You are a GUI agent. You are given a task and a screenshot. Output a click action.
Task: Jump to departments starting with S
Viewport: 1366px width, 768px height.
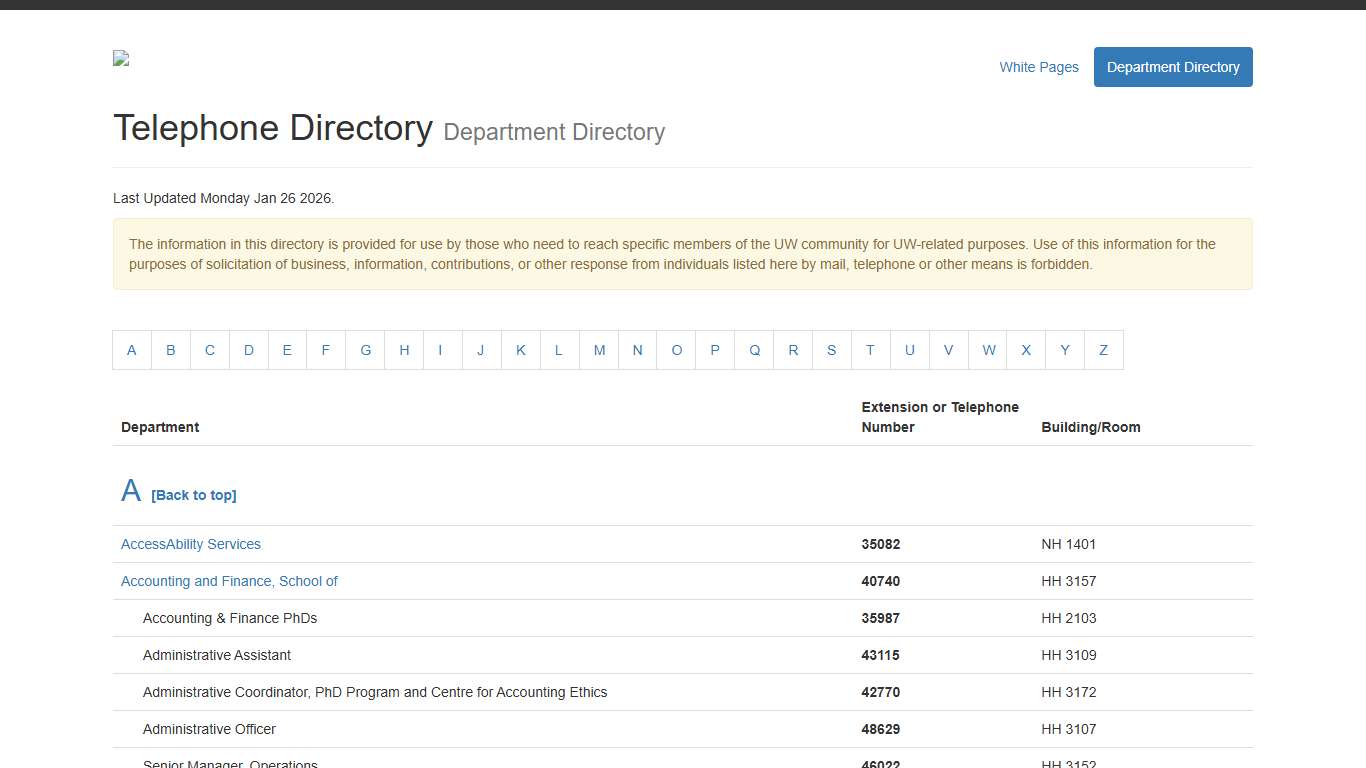(x=831, y=350)
